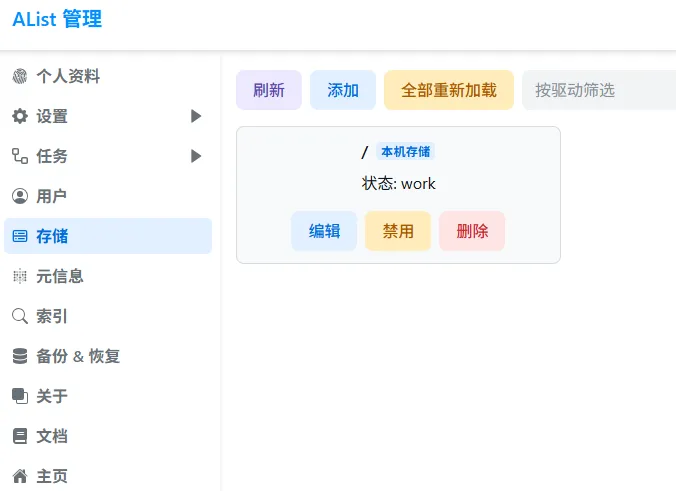Click the house icon for 主页
Image resolution: width=676 pixels, height=491 pixels.
[x=20, y=476]
